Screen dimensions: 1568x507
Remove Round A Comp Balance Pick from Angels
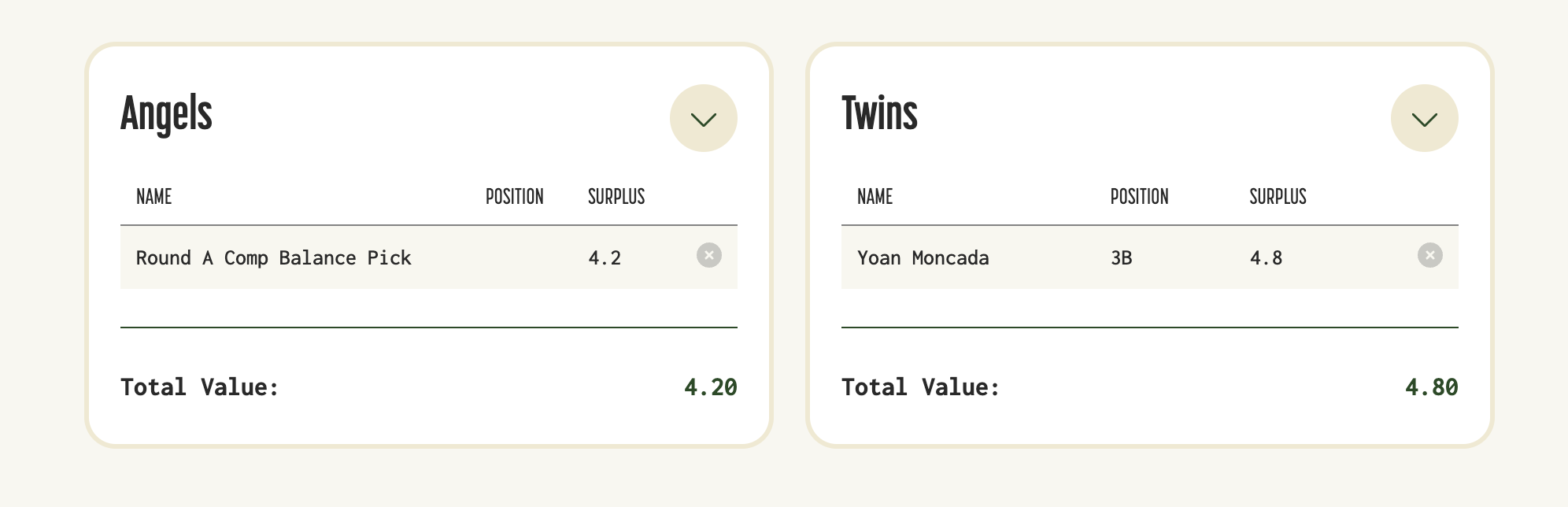pos(708,255)
